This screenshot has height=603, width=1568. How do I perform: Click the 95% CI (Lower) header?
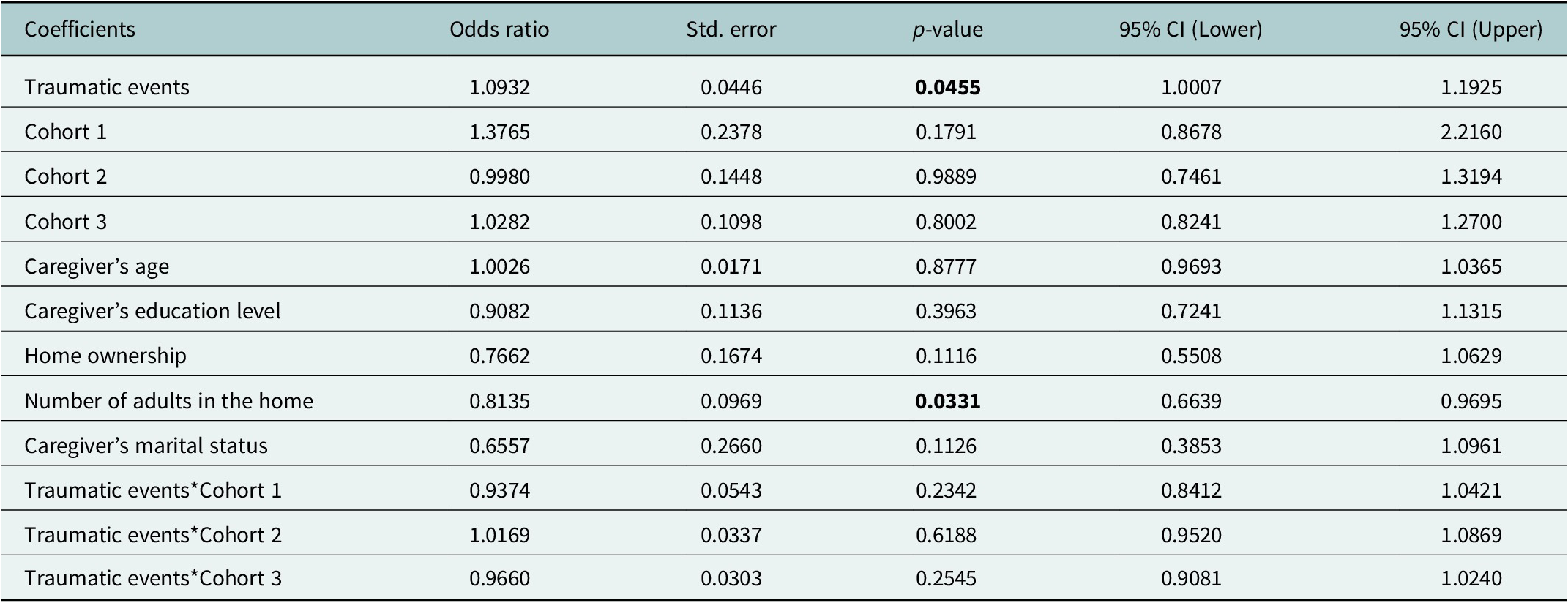point(1191,29)
